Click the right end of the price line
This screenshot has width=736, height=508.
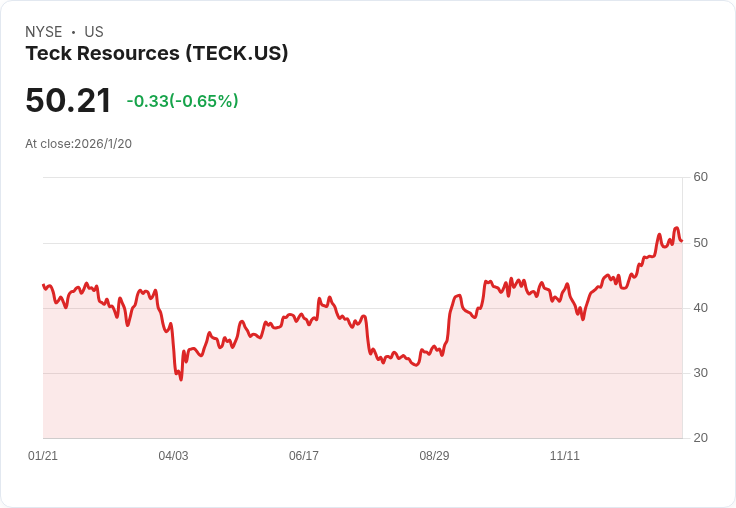[682, 240]
